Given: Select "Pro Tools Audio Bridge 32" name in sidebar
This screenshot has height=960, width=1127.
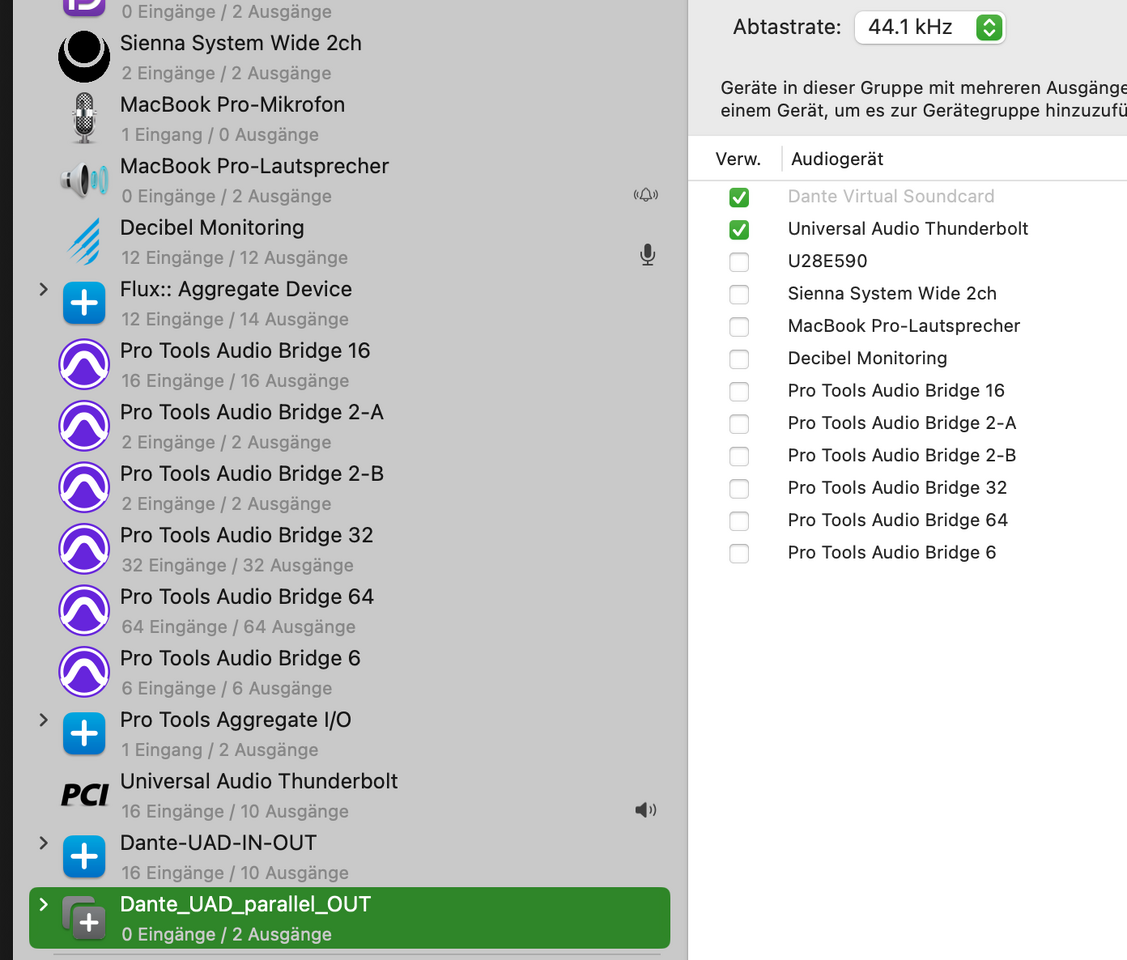Looking at the screenshot, I should click(x=247, y=535).
